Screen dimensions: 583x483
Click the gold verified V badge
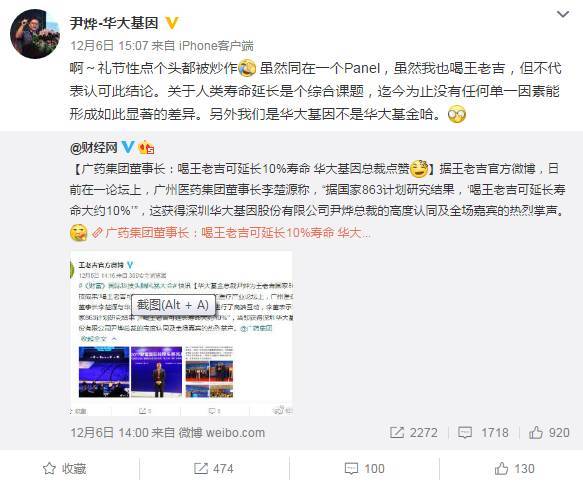(x=171, y=23)
